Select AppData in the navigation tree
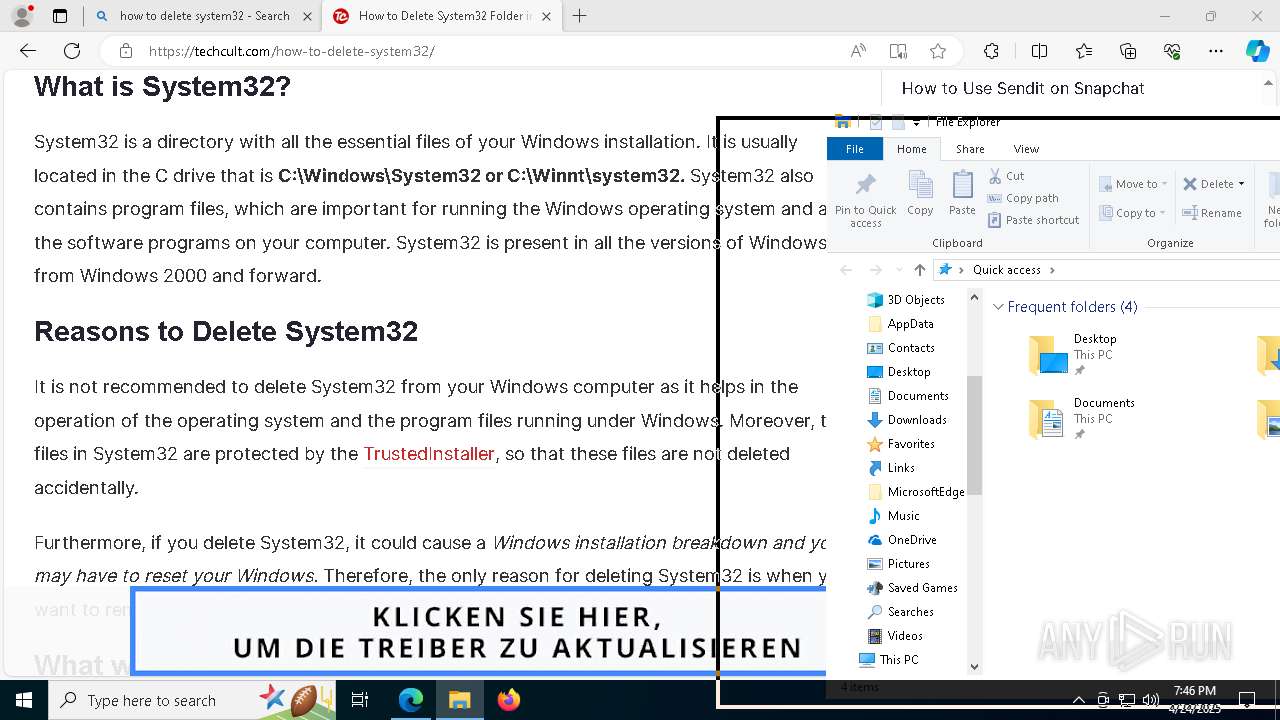Viewport: 1280px width, 720px height. point(900,324)
